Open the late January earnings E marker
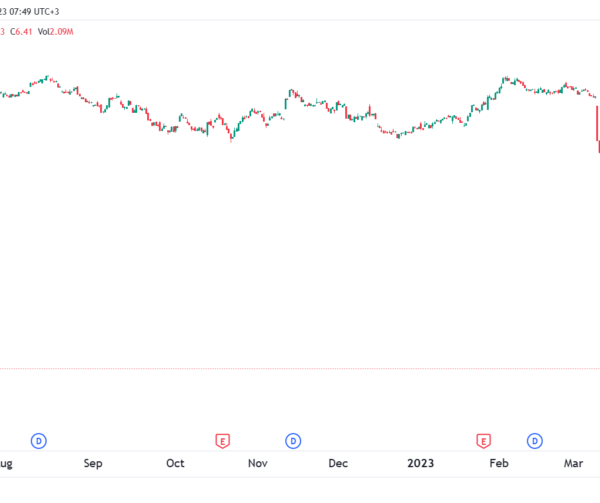Image resolution: width=600 pixels, height=503 pixels. coord(484,441)
